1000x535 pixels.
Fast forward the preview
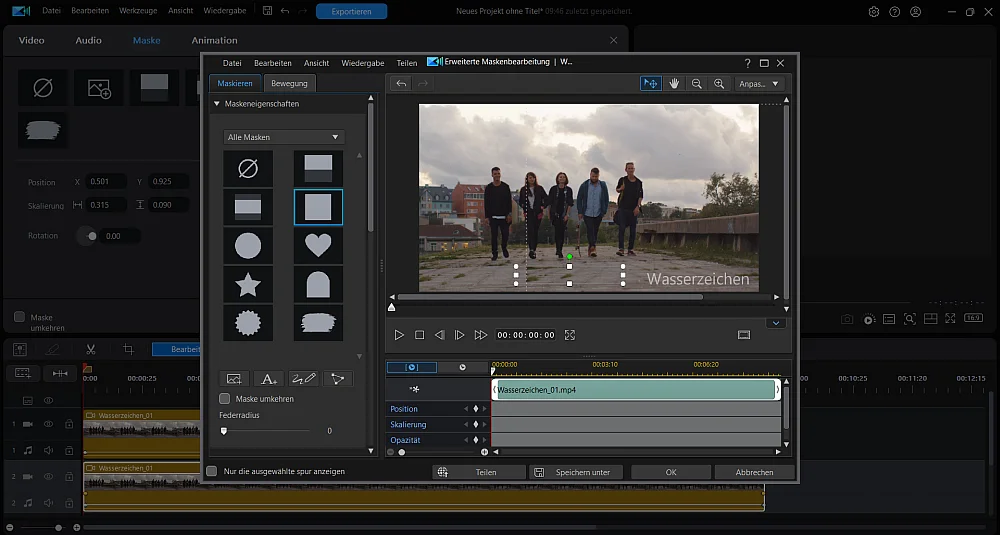481,335
